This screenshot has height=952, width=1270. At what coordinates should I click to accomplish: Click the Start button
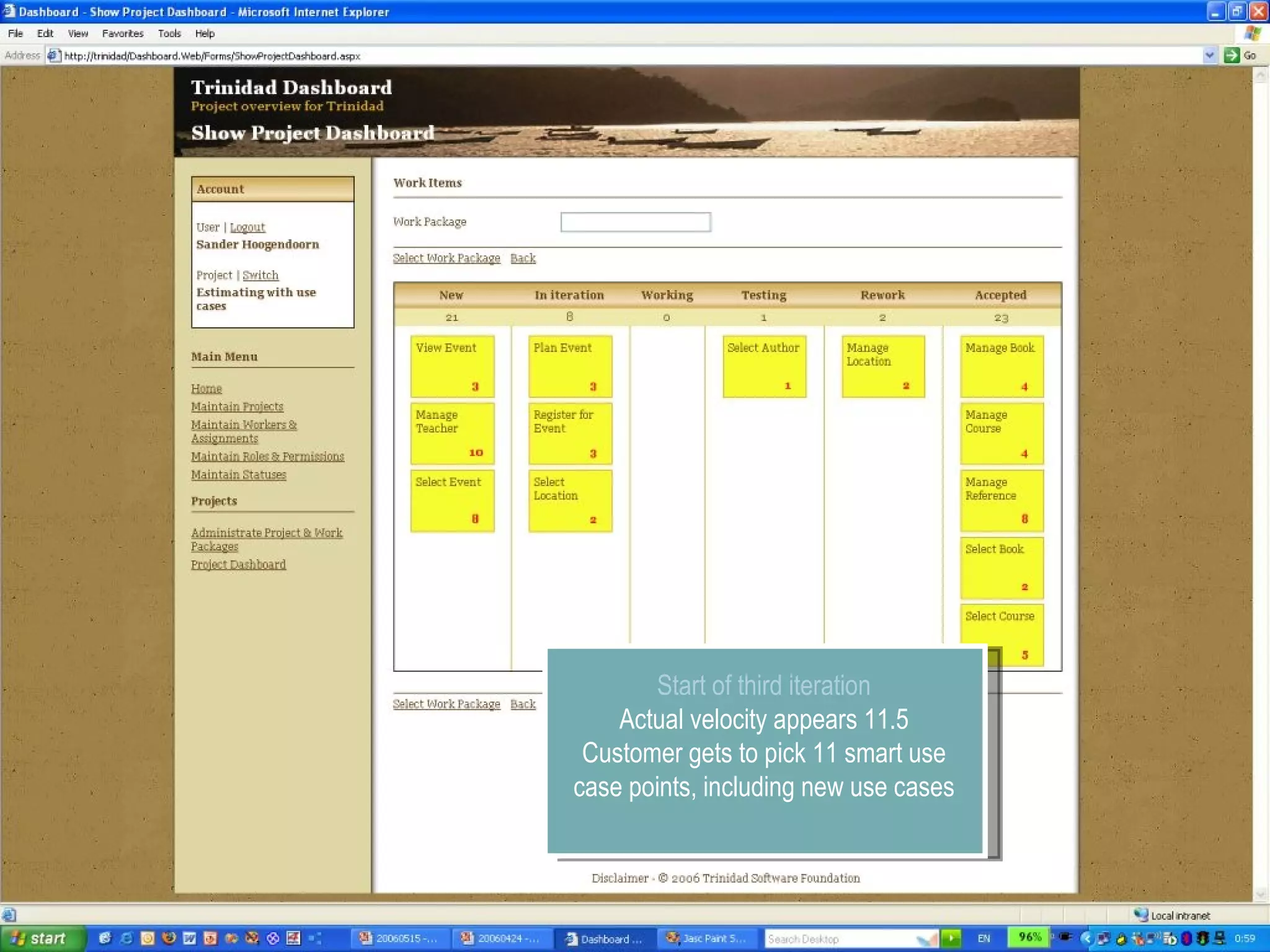tap(41, 938)
